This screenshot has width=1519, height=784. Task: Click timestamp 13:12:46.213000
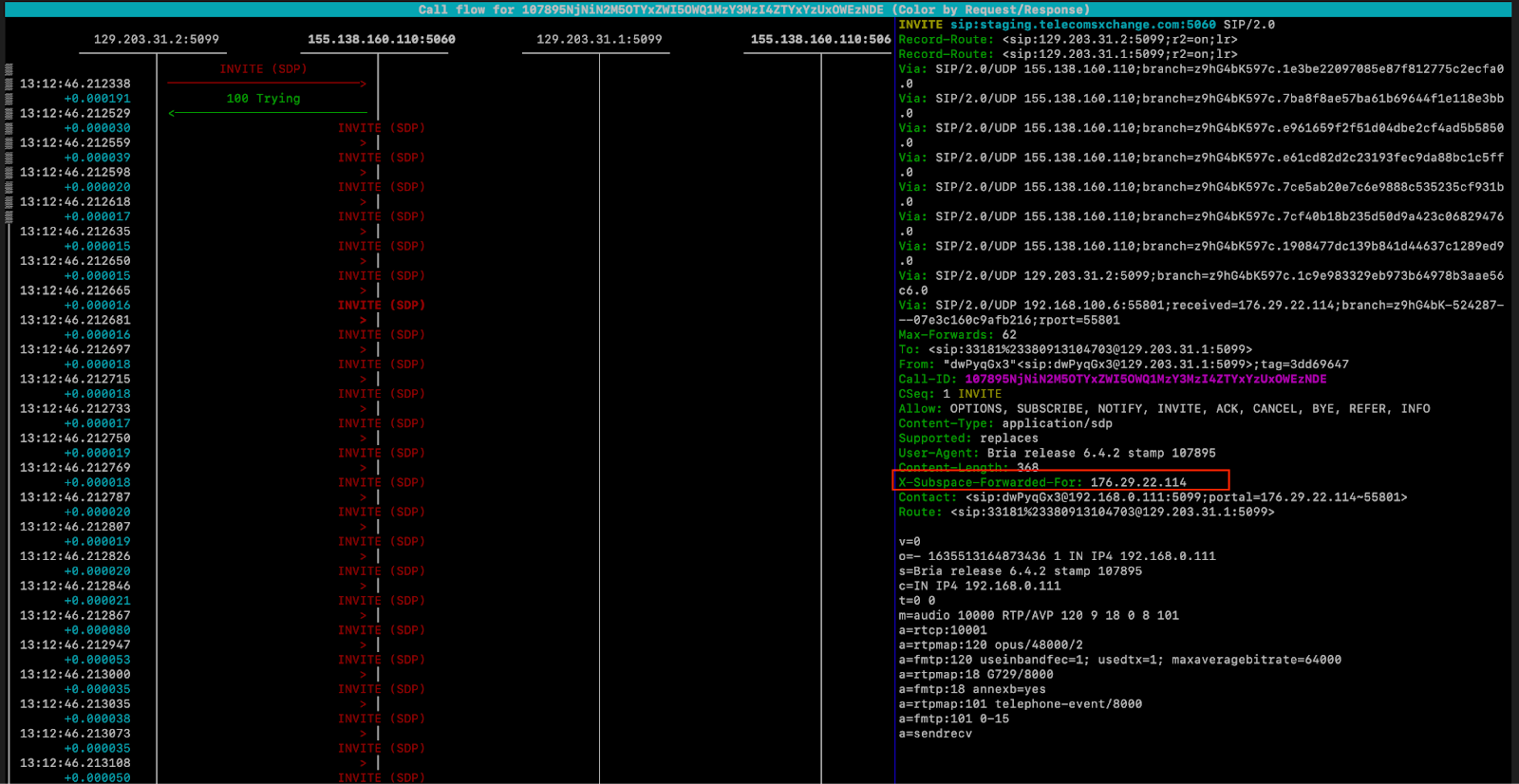coord(75,674)
